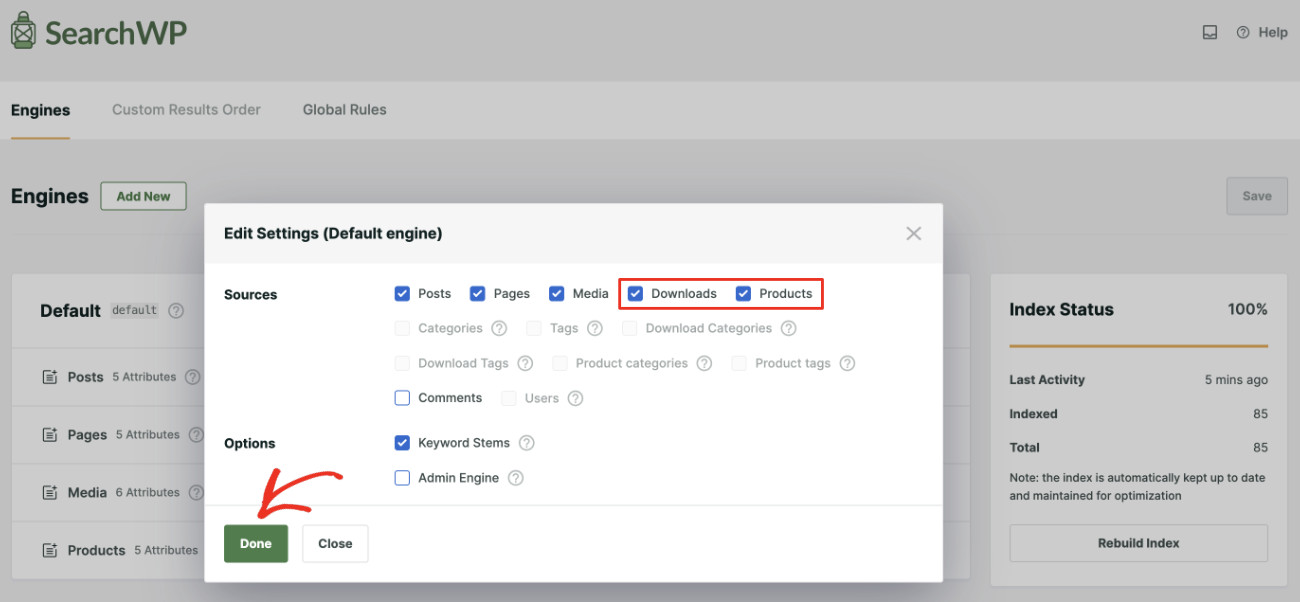The height and width of the screenshot is (602, 1300).
Task: Click the tooltip icon beside Product tags
Action: pos(847,363)
